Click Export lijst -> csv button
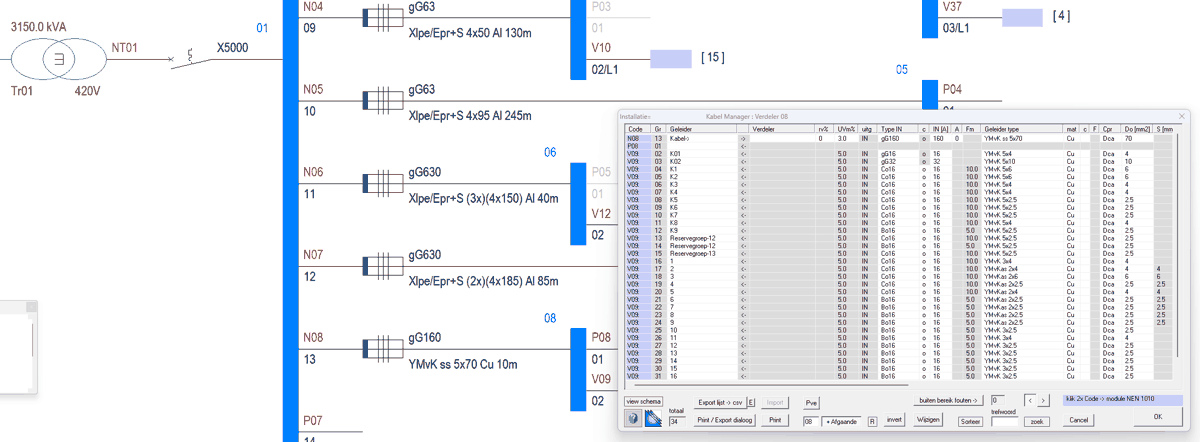The height and width of the screenshot is (442, 1200). 719,402
